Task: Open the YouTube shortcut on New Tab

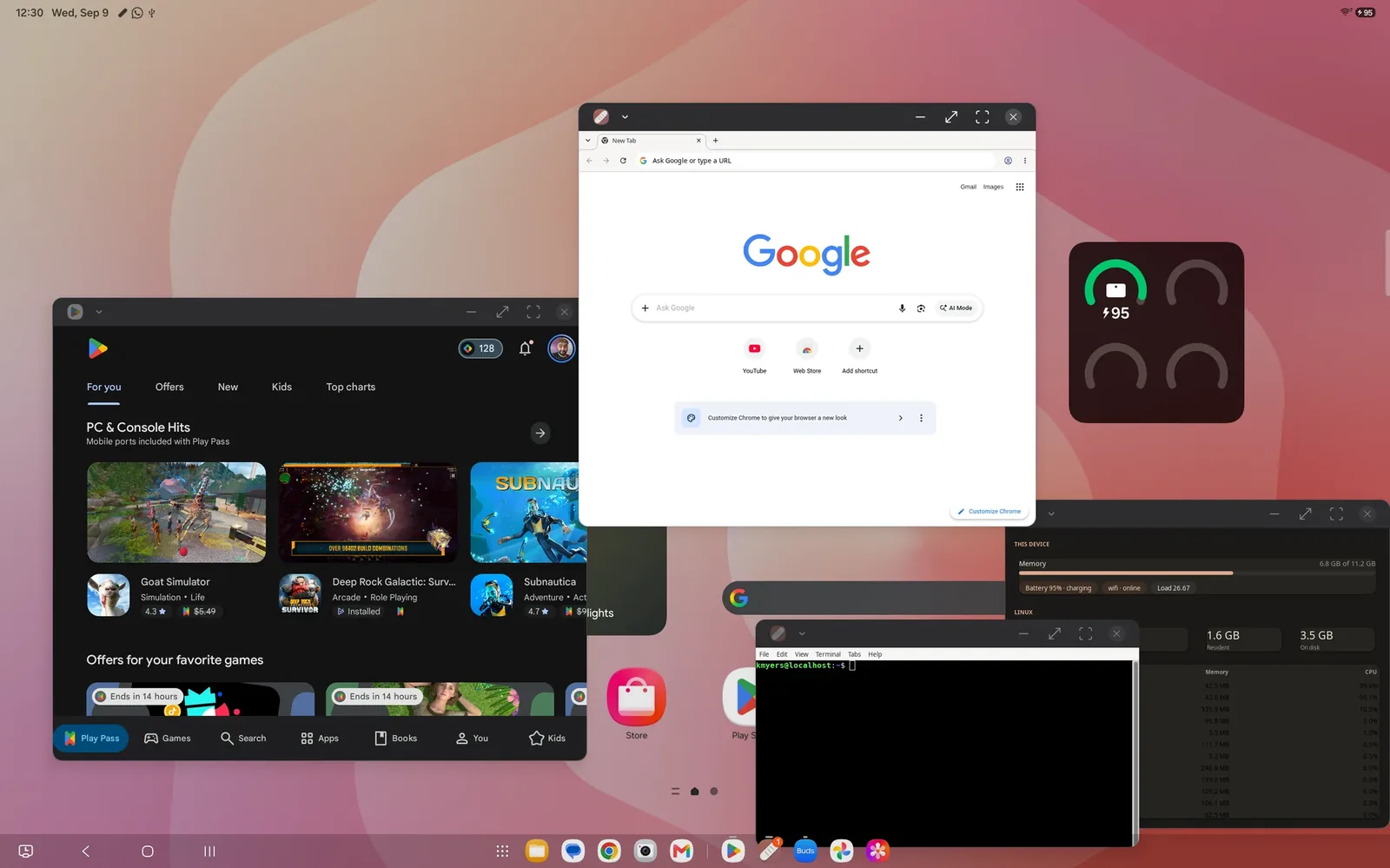Action: click(754, 355)
